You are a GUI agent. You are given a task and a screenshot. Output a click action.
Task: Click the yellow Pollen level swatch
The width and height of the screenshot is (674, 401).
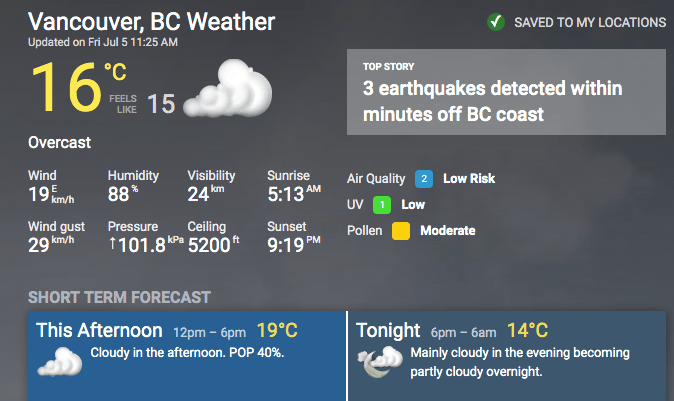401,231
